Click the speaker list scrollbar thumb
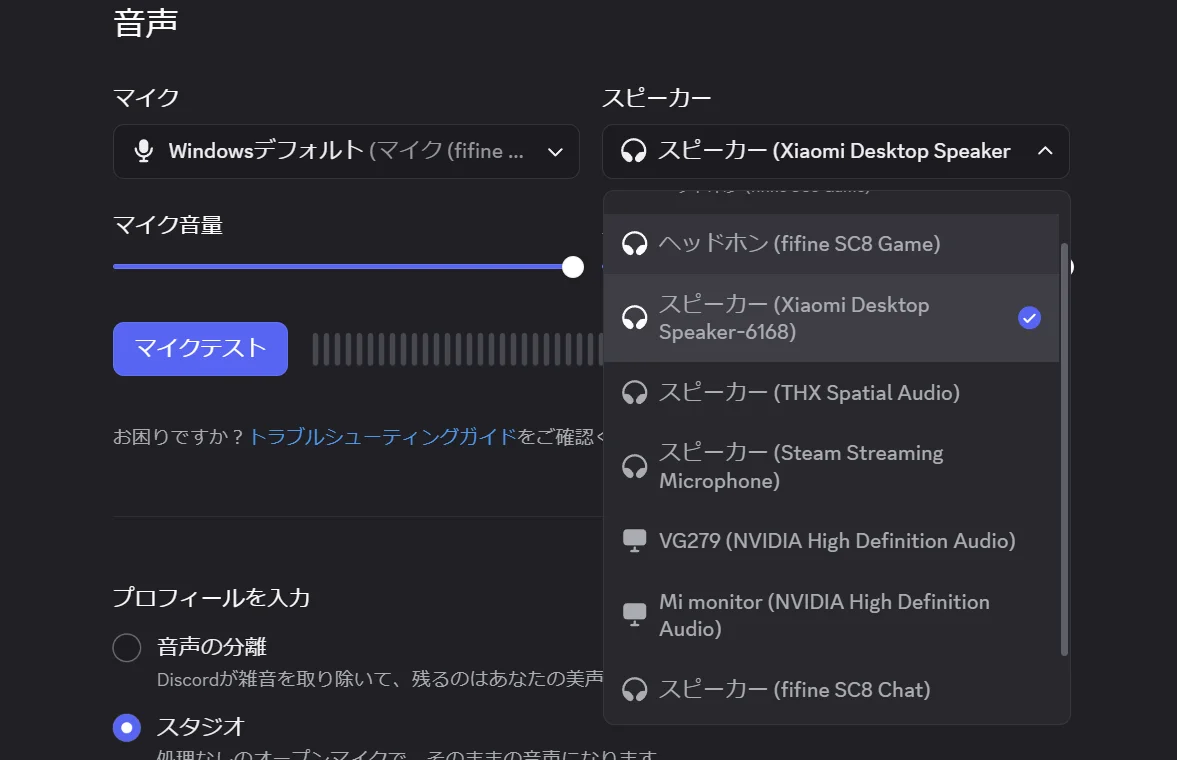 point(1064,449)
